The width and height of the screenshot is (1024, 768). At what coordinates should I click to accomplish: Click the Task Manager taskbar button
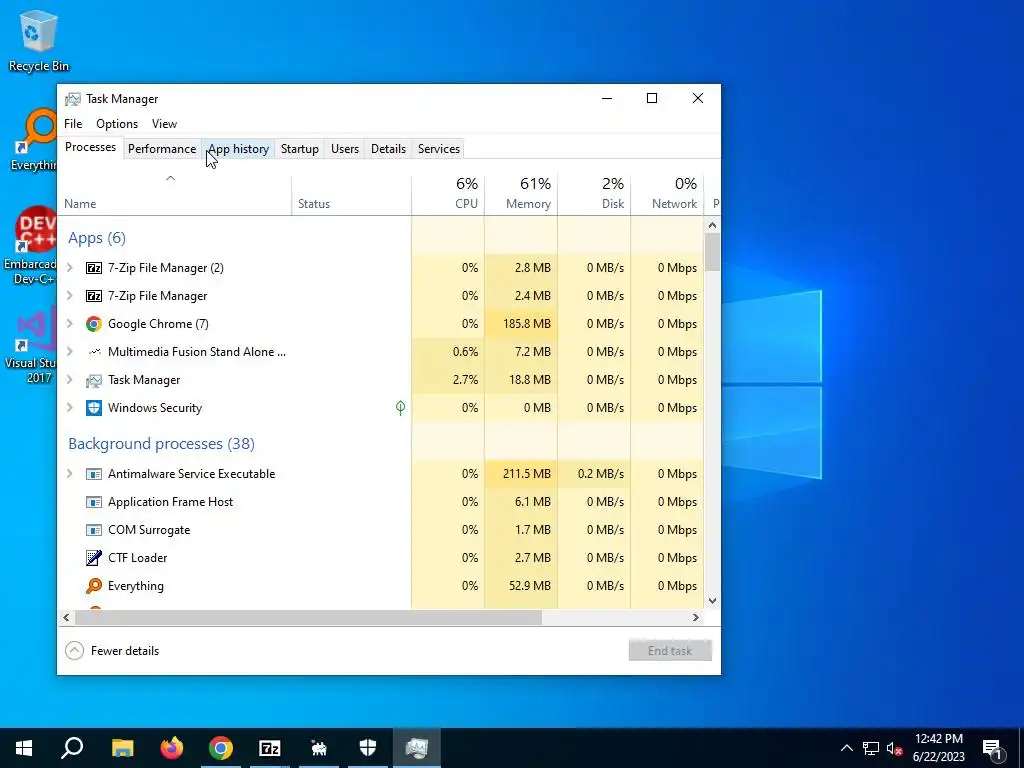417,748
